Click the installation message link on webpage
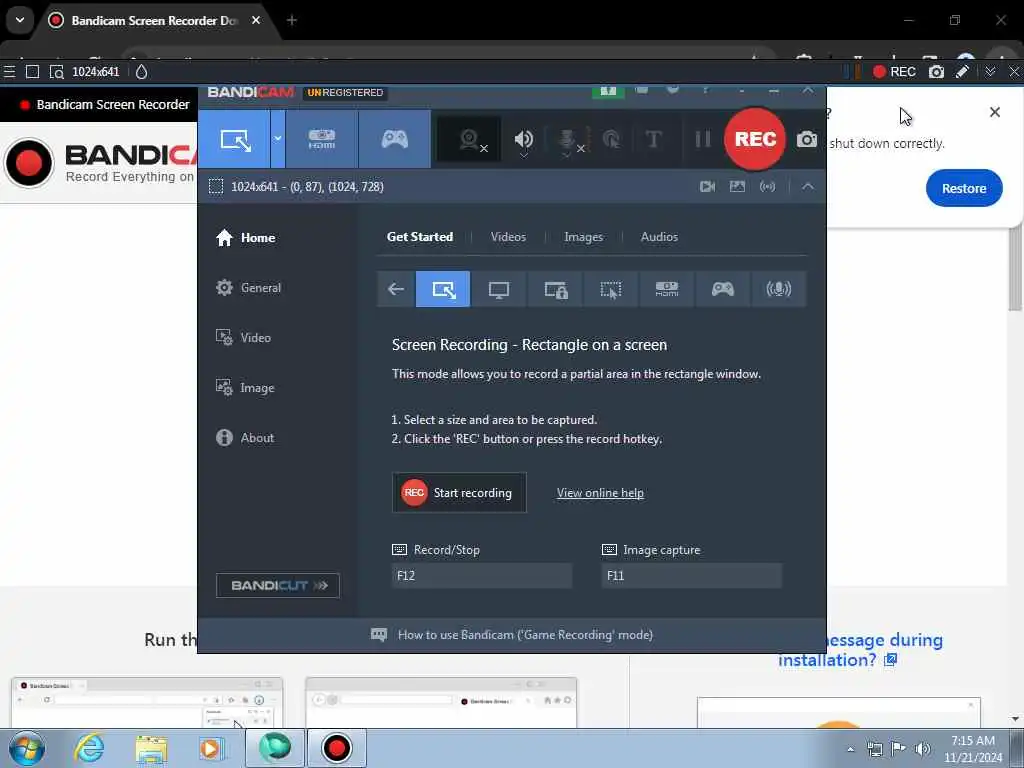Image resolution: width=1024 pixels, height=768 pixels. tap(859, 650)
